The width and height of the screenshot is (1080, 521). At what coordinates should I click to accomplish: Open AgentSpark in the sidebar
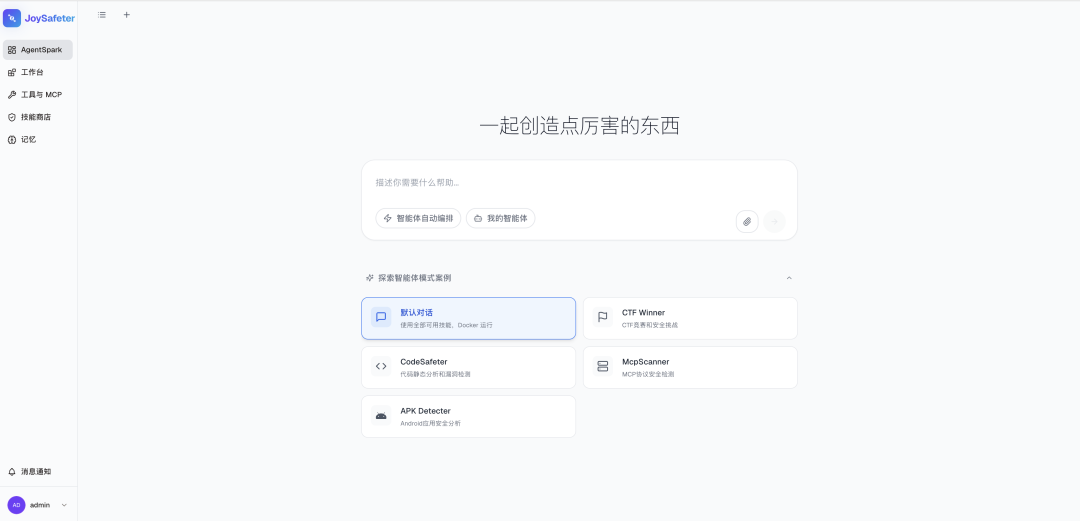tap(38, 50)
